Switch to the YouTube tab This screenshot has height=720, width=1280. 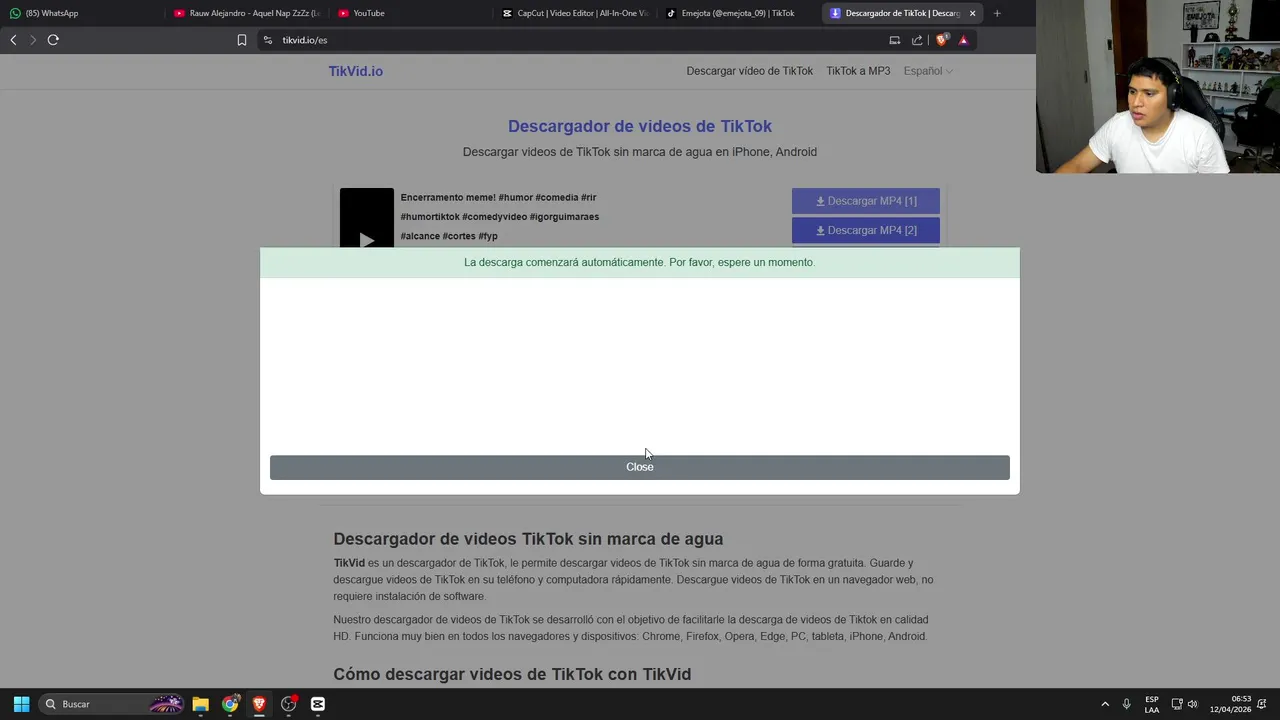[410, 13]
